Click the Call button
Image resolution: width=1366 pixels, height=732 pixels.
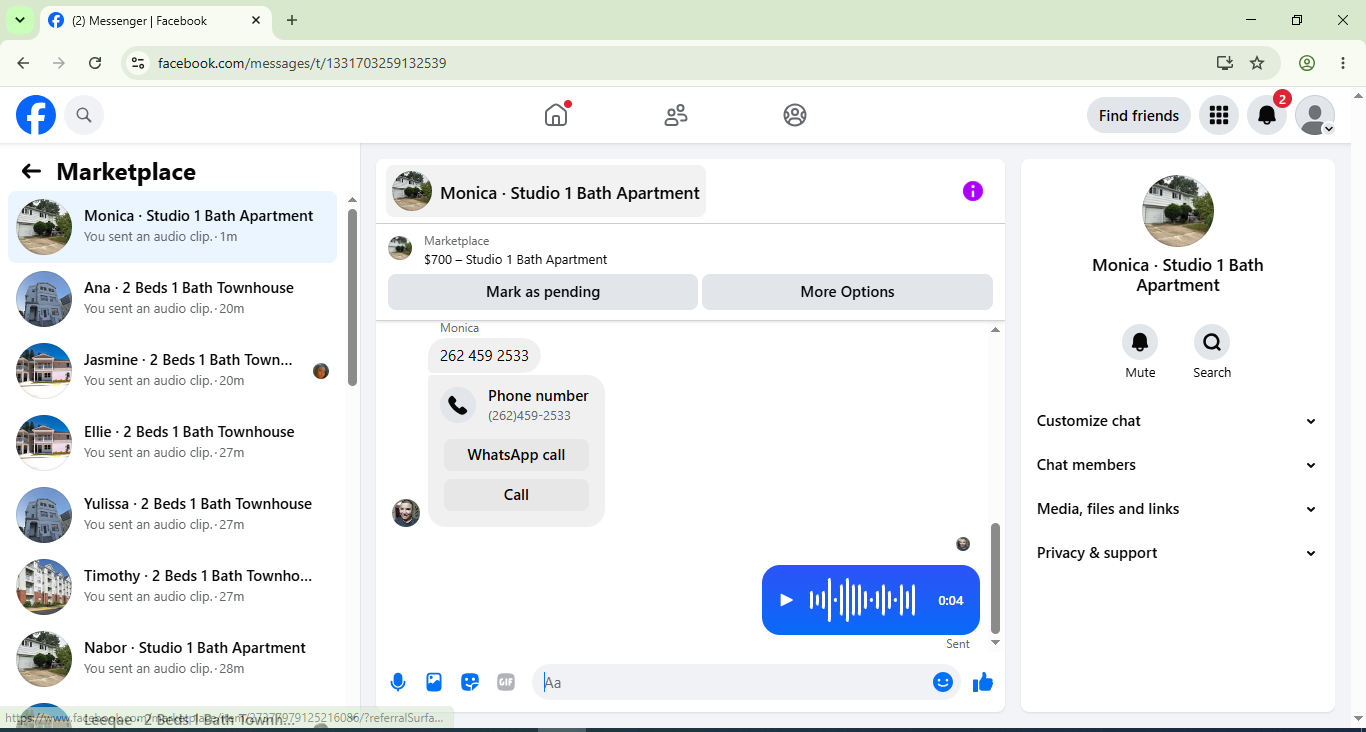point(516,495)
